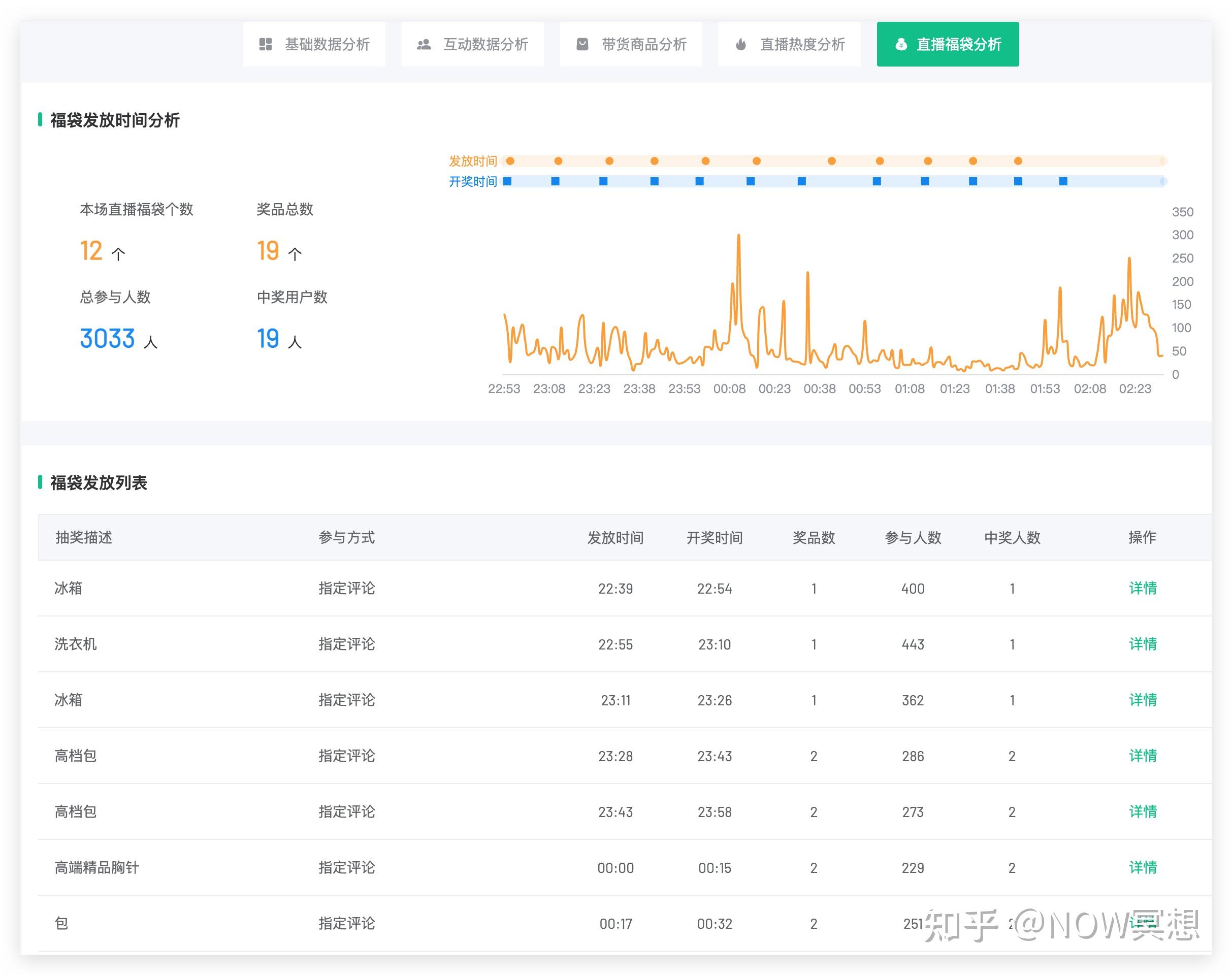Click the grid icon on 基础数据分析
This screenshot has height=975, width=1232.
pyautogui.click(x=266, y=45)
